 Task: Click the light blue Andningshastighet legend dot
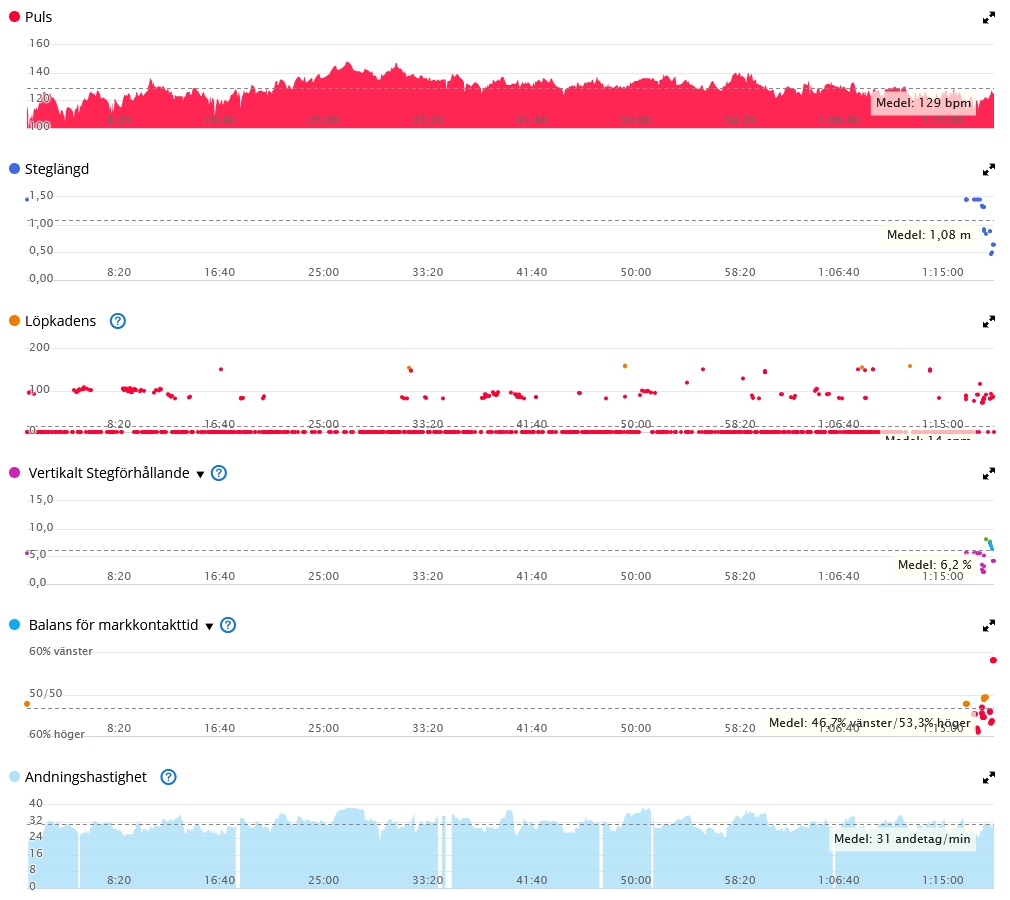point(14,777)
